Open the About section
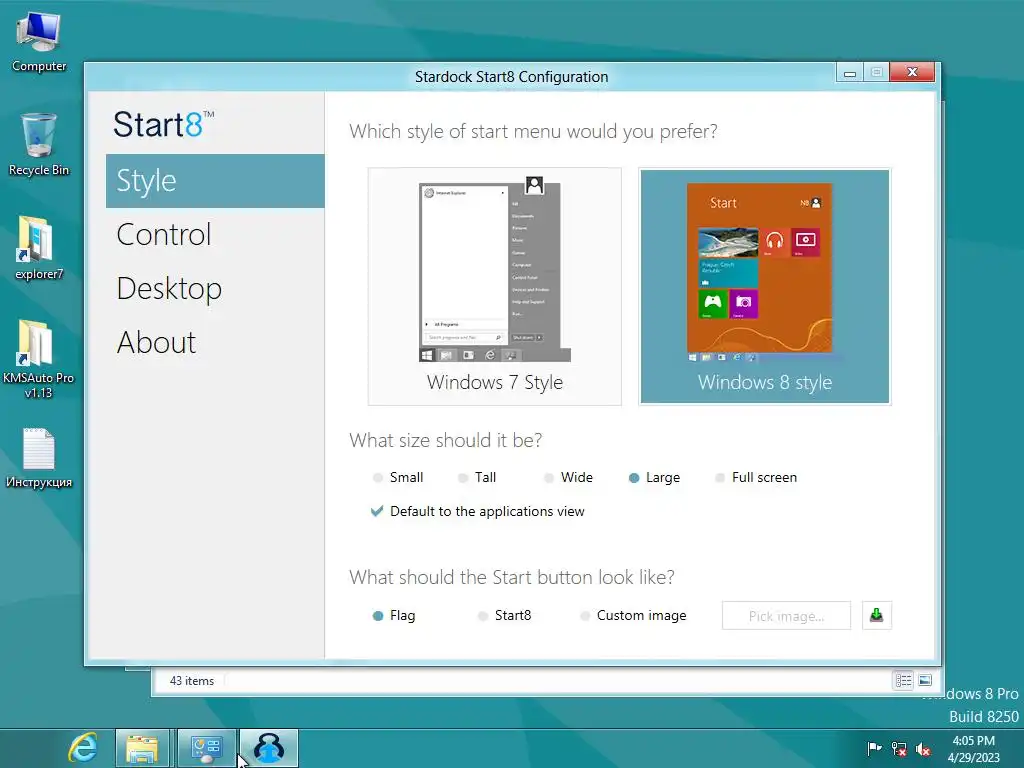The height and width of the screenshot is (768, 1024). click(x=215, y=342)
